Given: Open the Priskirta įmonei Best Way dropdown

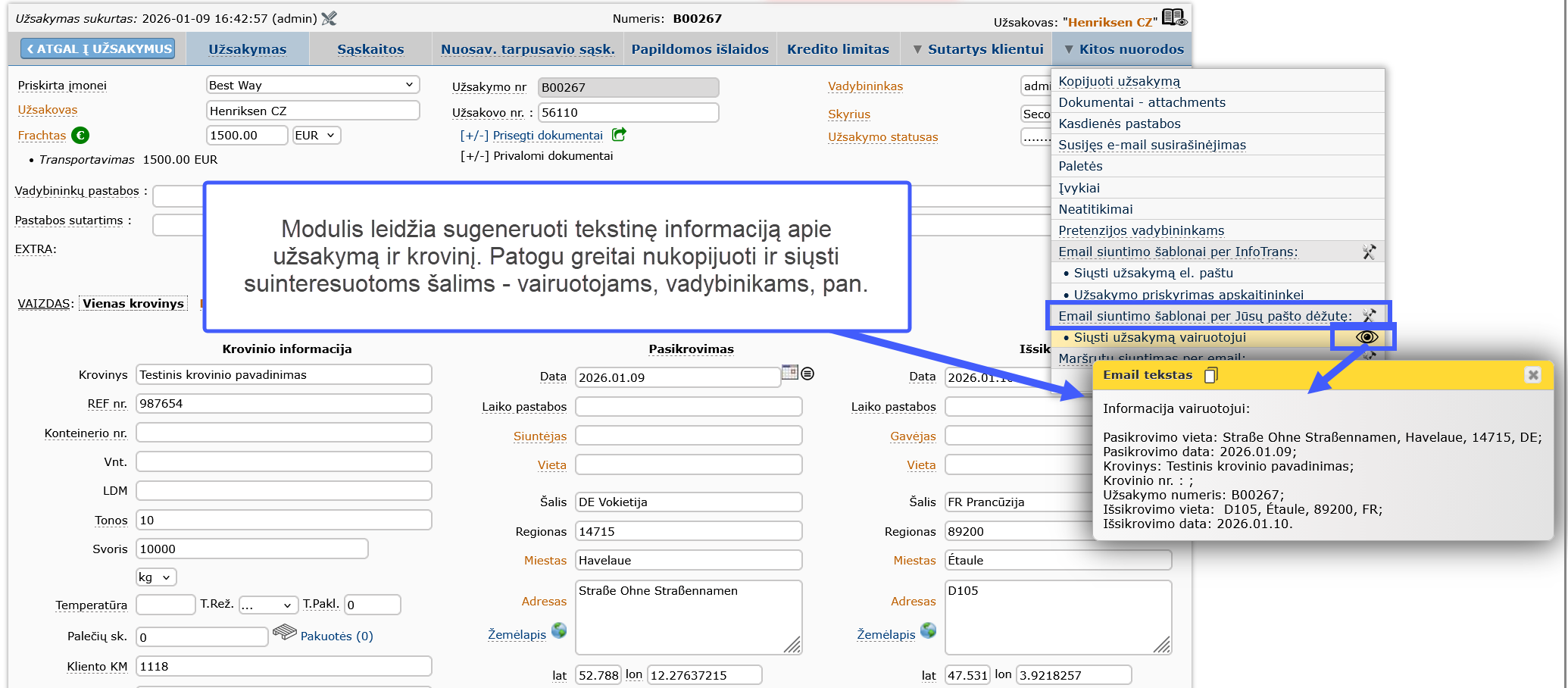Looking at the screenshot, I should tap(313, 85).
